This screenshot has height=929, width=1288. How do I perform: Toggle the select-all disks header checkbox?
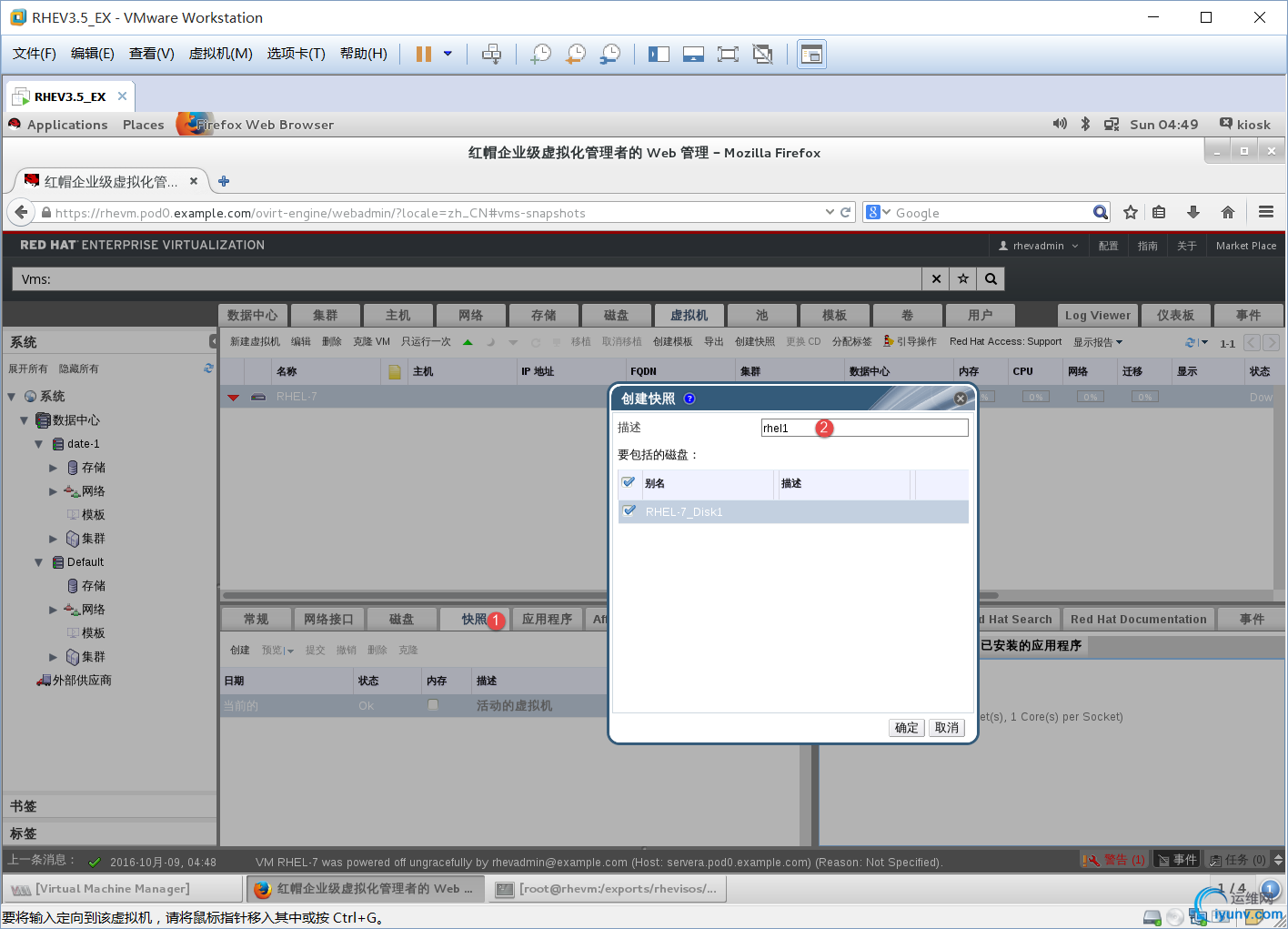(629, 482)
